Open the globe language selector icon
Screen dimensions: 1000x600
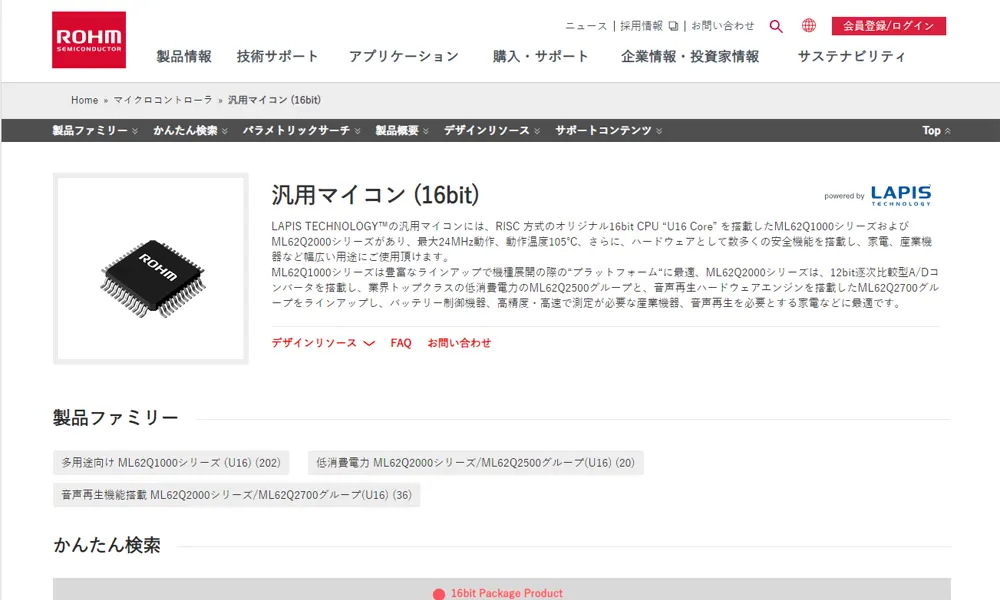[x=809, y=26]
